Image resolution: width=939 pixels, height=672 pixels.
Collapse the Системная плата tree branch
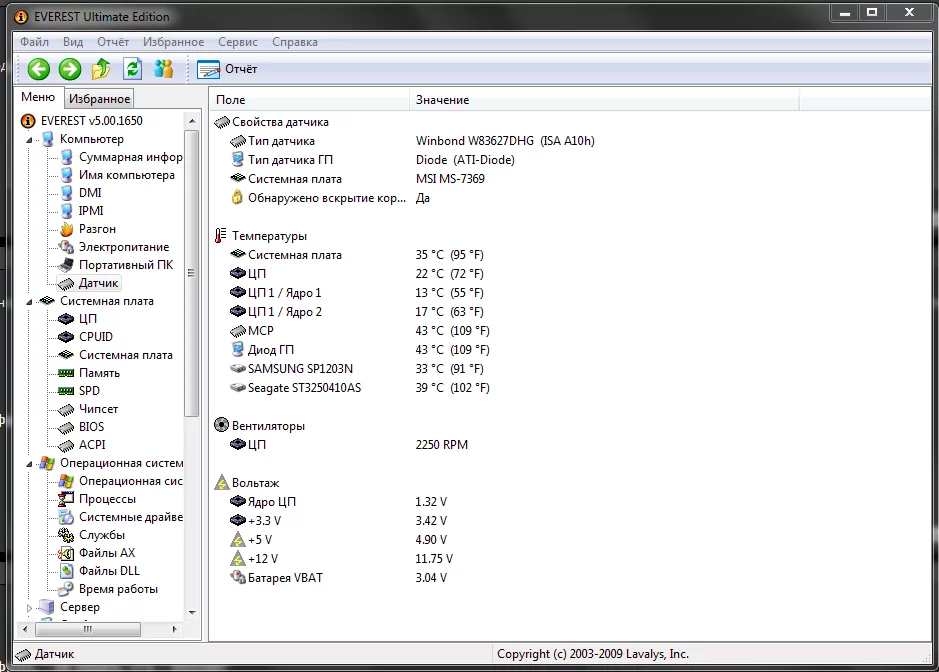click(29, 302)
